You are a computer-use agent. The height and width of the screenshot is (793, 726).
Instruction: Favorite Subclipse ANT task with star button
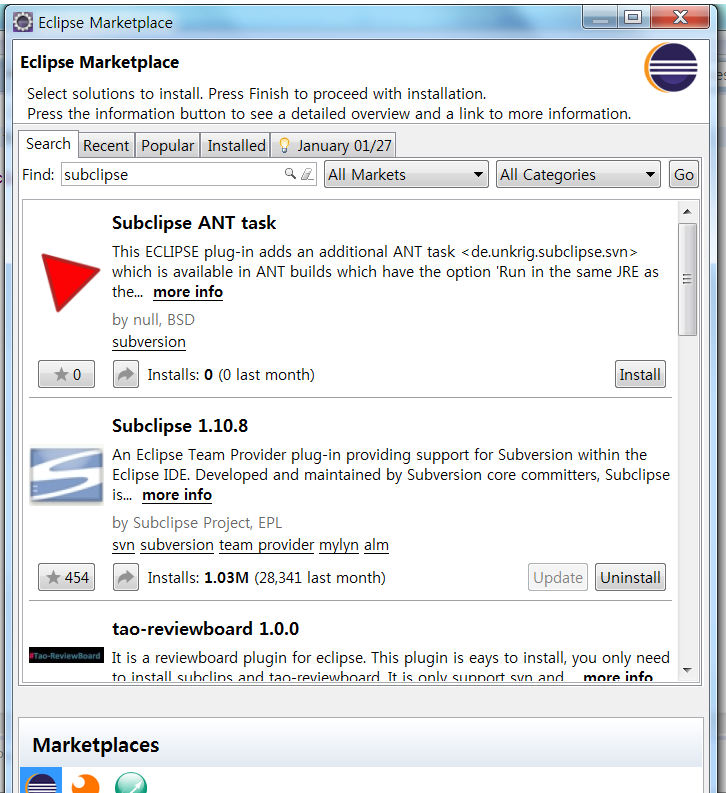[66, 374]
